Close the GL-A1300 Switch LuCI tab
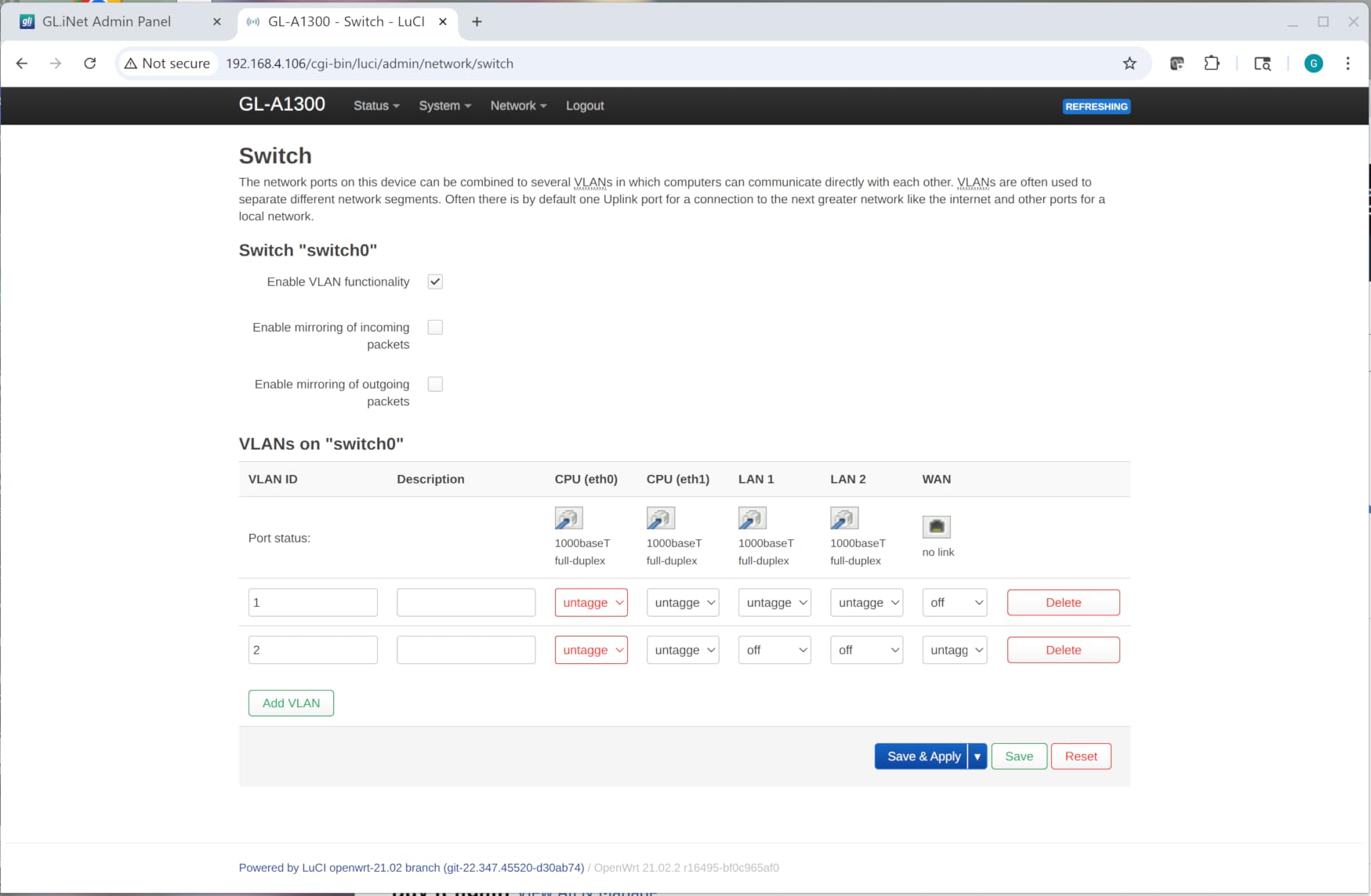Viewport: 1371px width, 896px height. [x=443, y=22]
